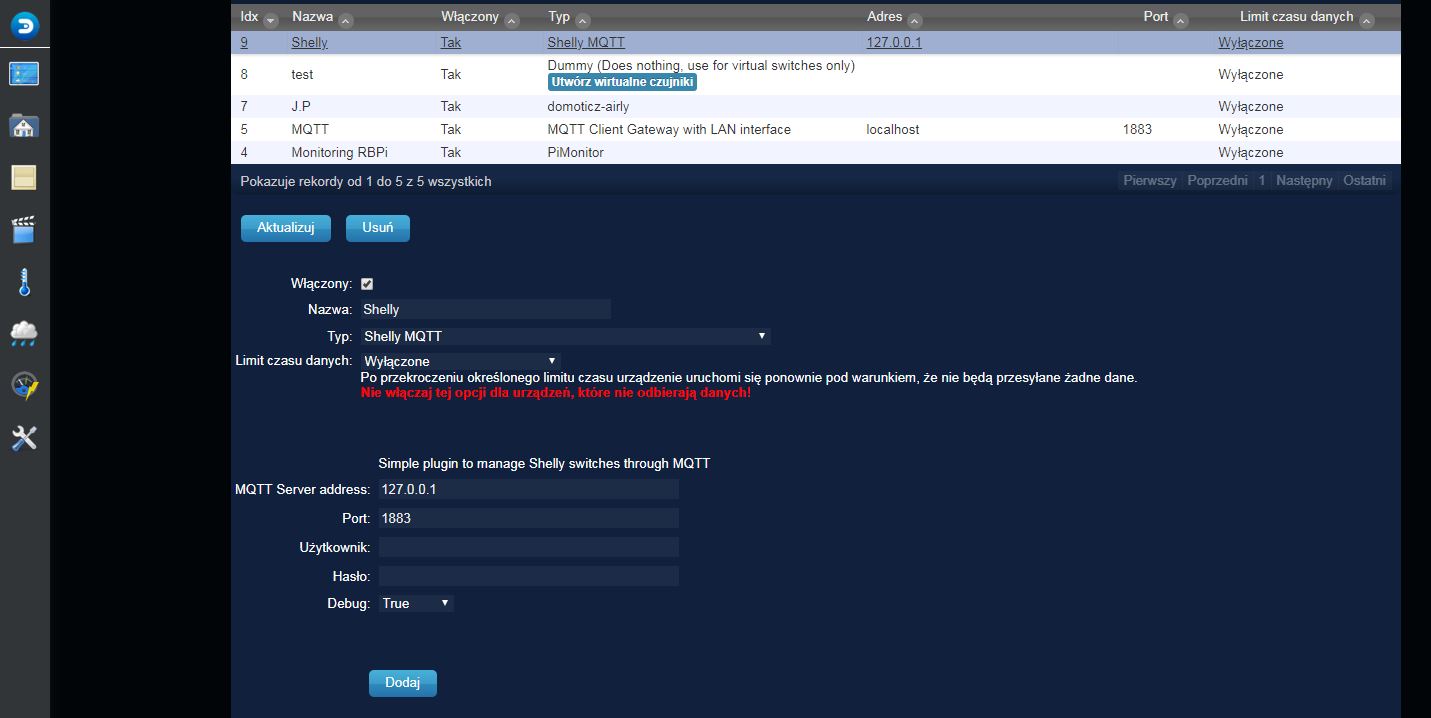Go to Ostatni page
Image resolution: width=1431 pixels, height=718 pixels.
1365,181
